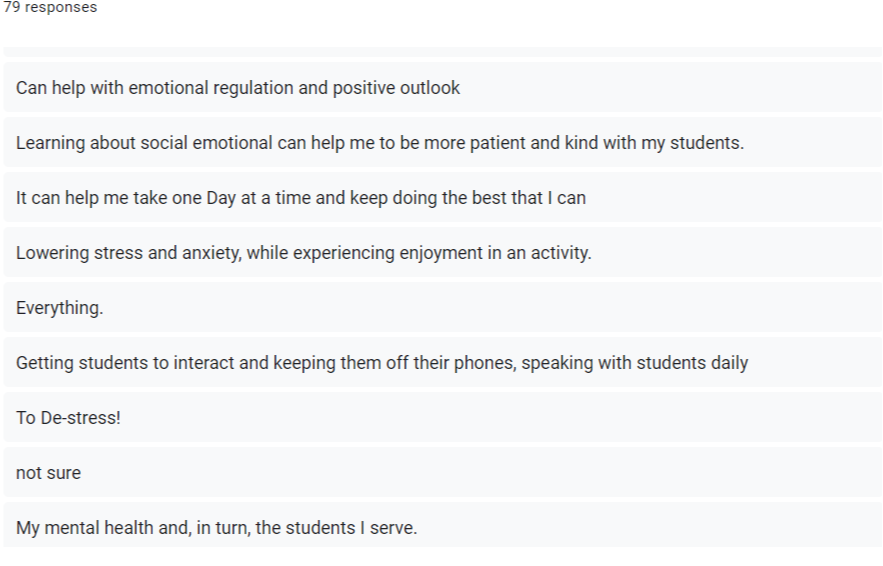Click the "79 responses" count label
Viewport: 883px width, 566px height.
(x=50, y=7)
